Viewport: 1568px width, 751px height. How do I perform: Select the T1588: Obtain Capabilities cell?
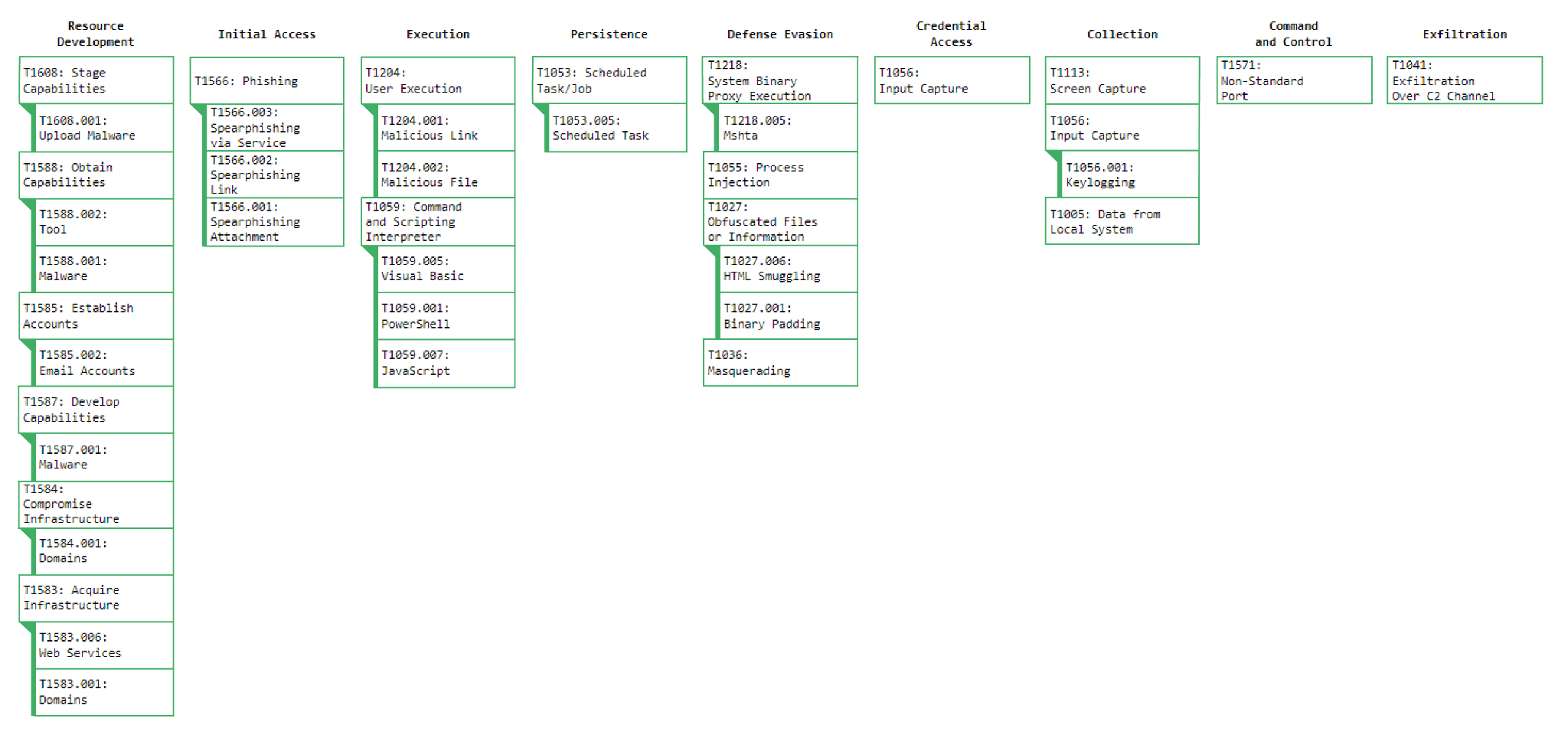(x=96, y=175)
